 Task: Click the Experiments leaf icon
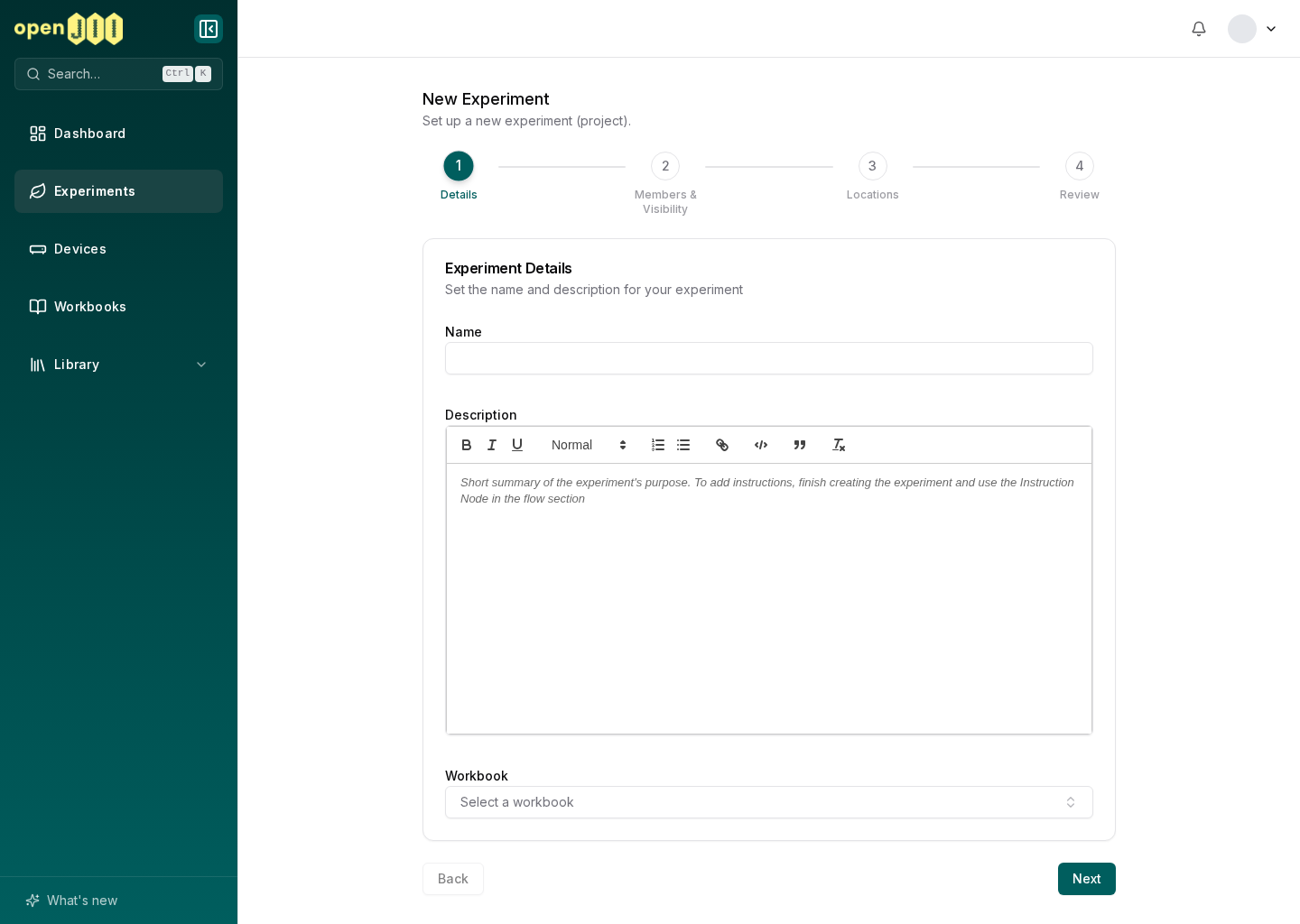coord(38,191)
